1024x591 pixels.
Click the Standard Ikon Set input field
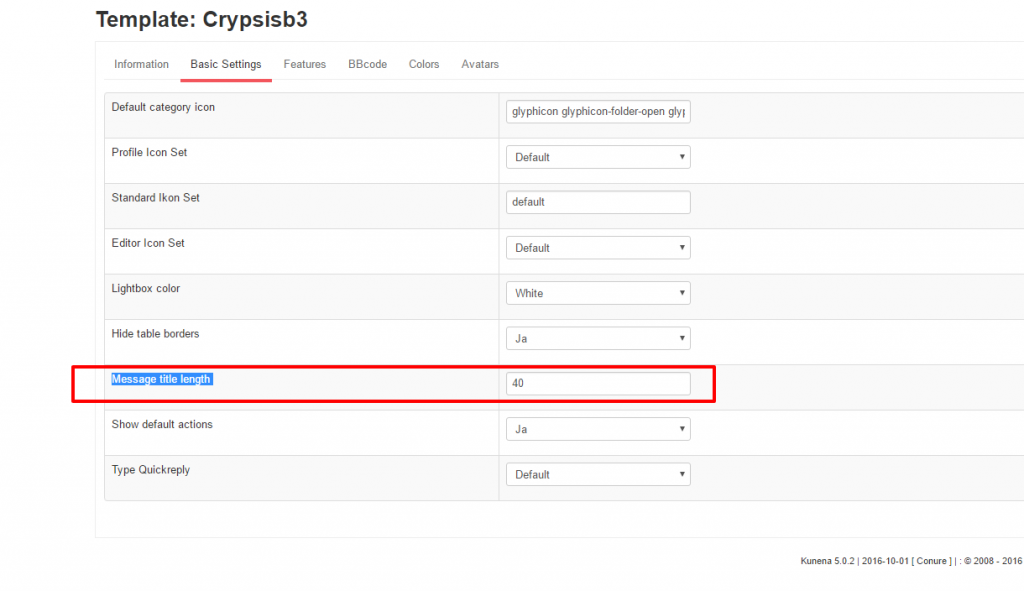598,202
